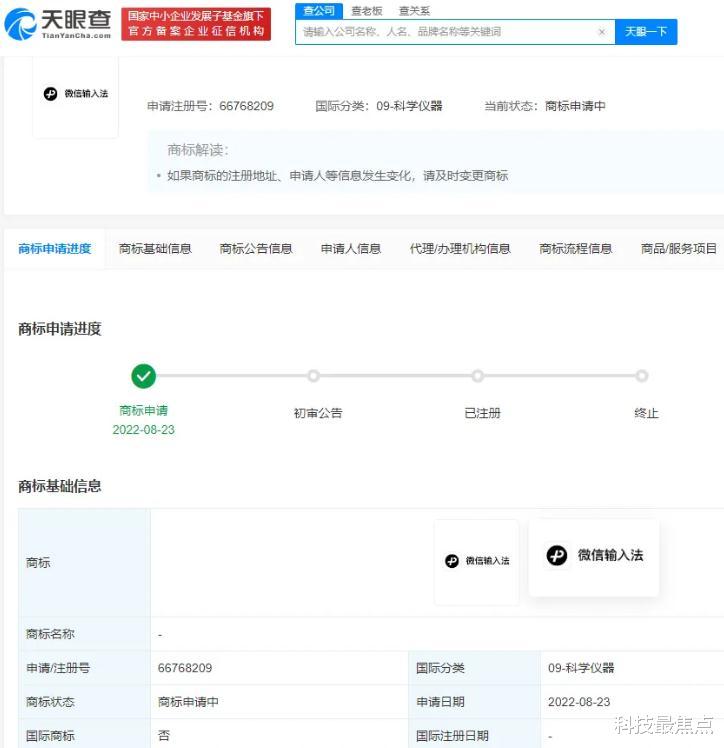The width and height of the screenshot is (724, 748).
Task: Click the 商标名称 row label
Action: [50, 634]
